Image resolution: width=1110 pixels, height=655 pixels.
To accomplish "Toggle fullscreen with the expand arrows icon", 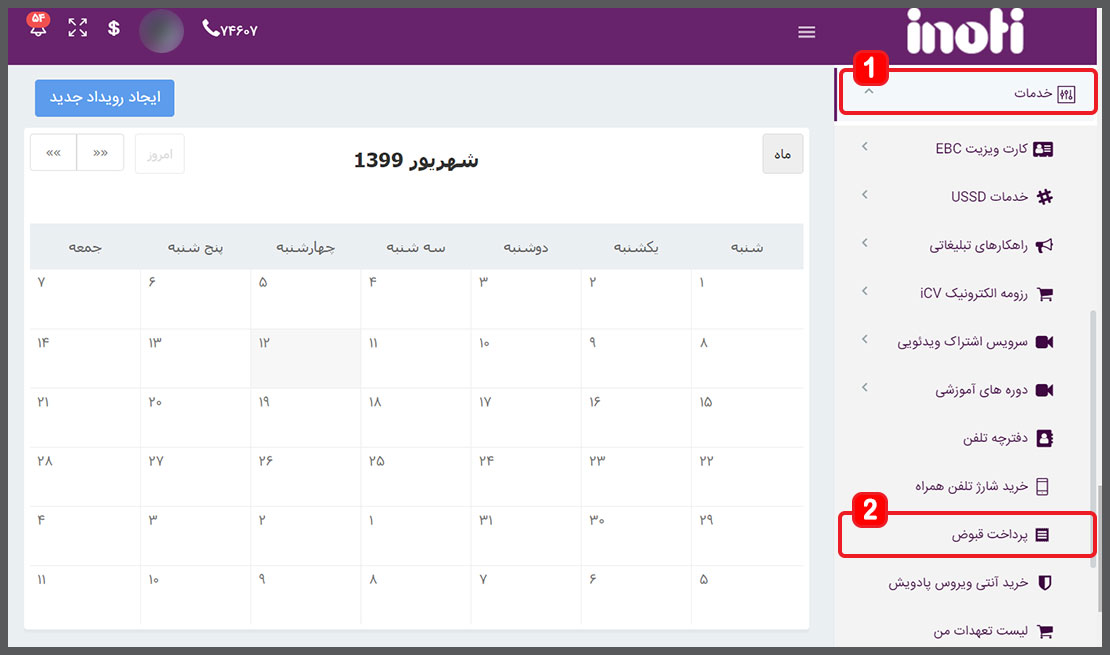I will click(x=77, y=28).
